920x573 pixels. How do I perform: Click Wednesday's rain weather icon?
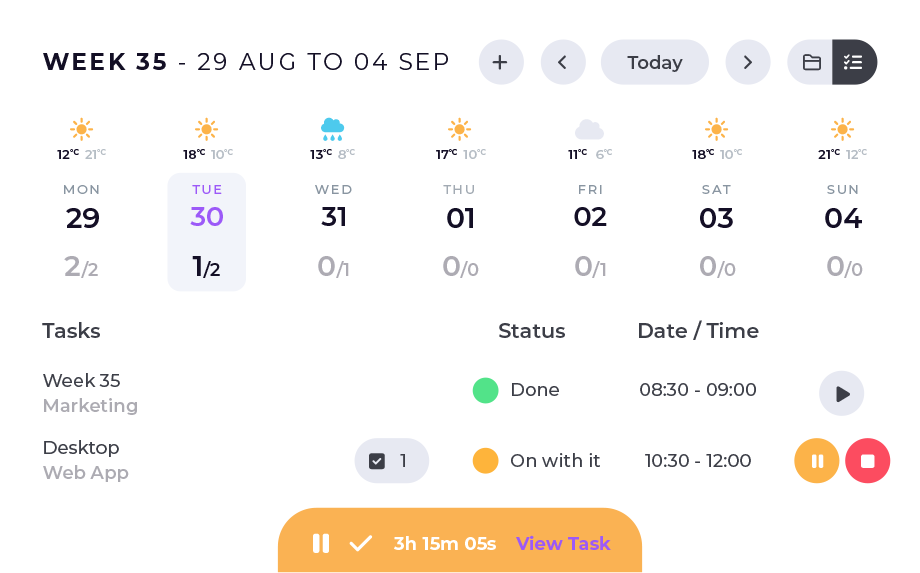click(332, 128)
